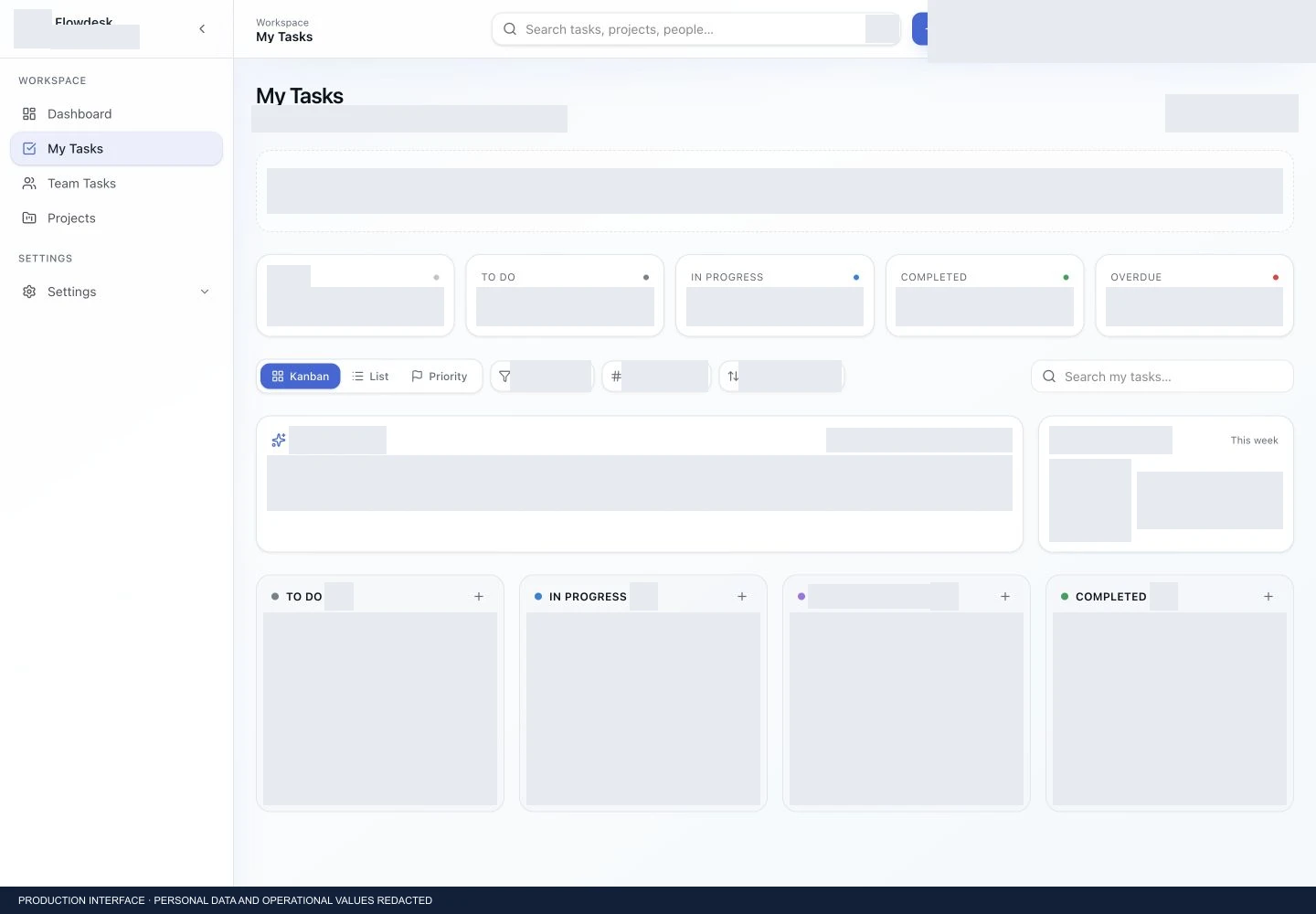Switch to the List view
The height and width of the screenshot is (914, 1316).
370,377
